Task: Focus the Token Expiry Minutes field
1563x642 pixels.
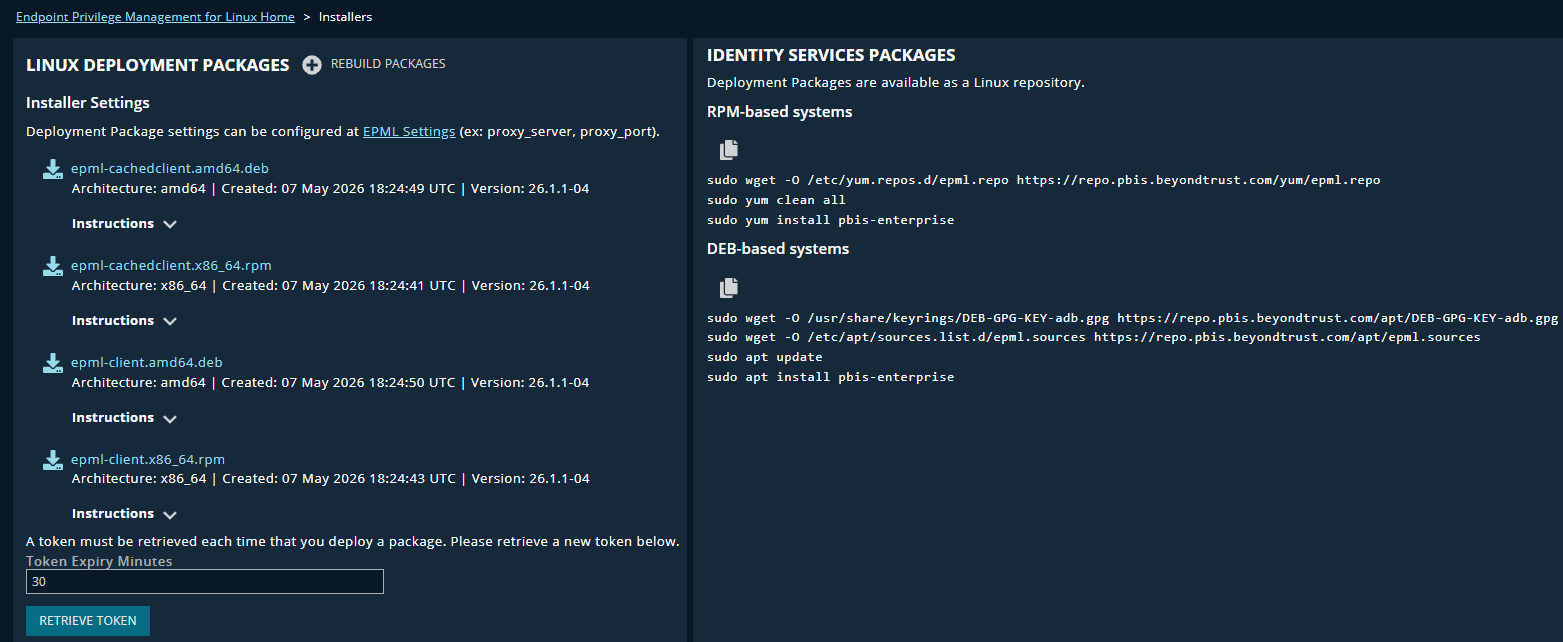Action: 205,582
